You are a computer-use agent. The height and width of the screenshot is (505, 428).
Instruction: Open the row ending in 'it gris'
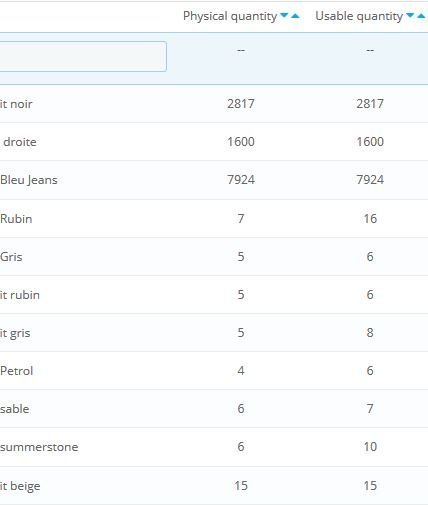[x=214, y=333]
